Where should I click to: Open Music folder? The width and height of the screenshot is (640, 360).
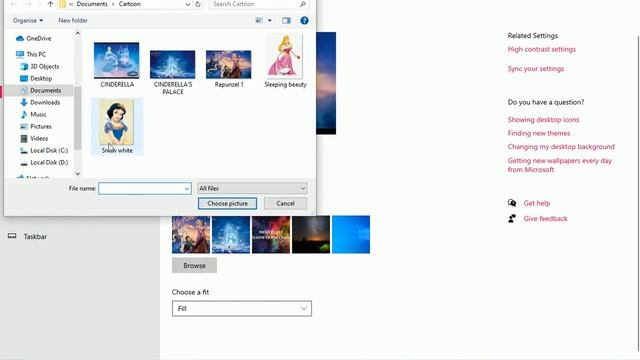click(x=33, y=114)
